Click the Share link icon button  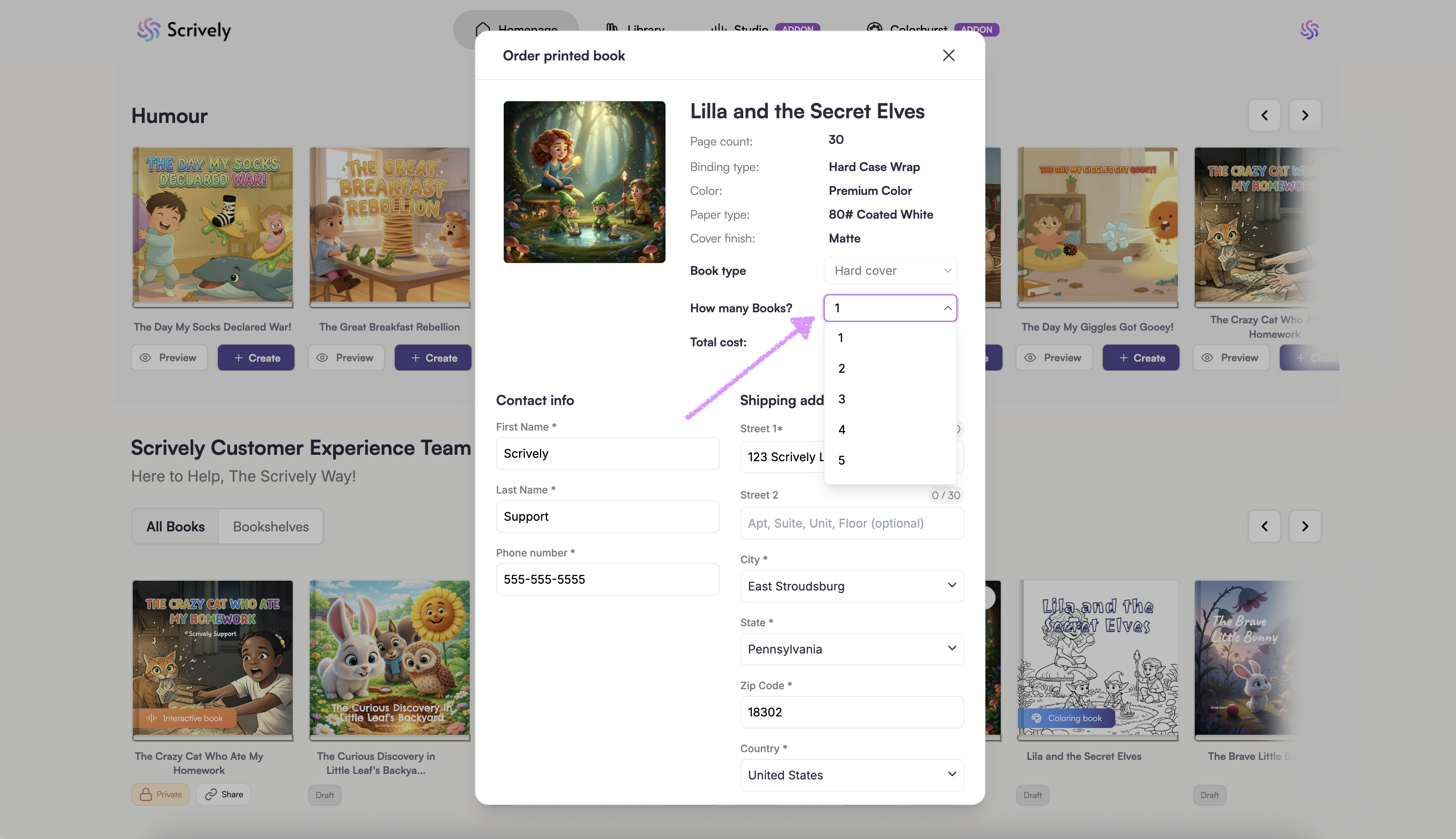pos(223,794)
